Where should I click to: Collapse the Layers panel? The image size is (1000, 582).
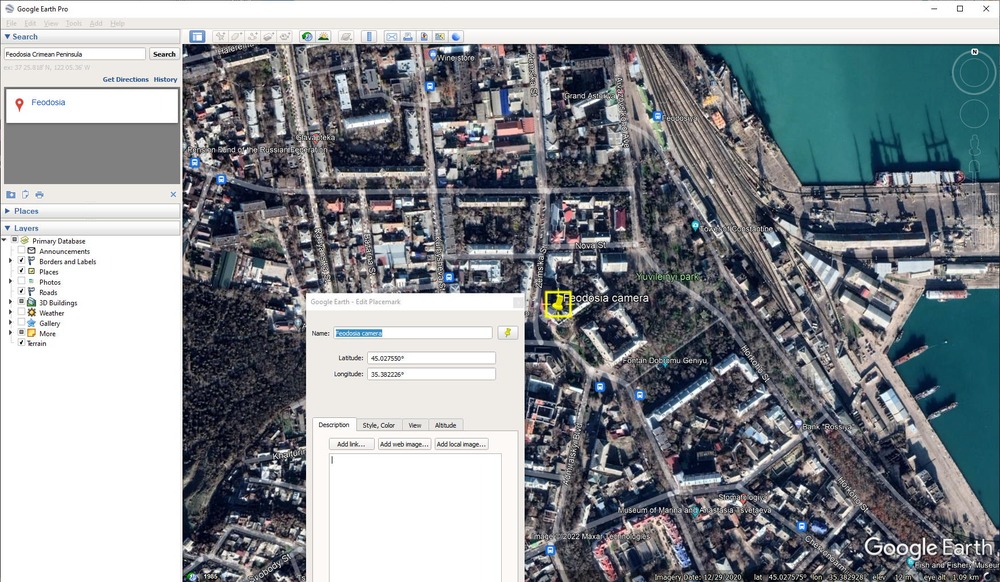(91, 228)
